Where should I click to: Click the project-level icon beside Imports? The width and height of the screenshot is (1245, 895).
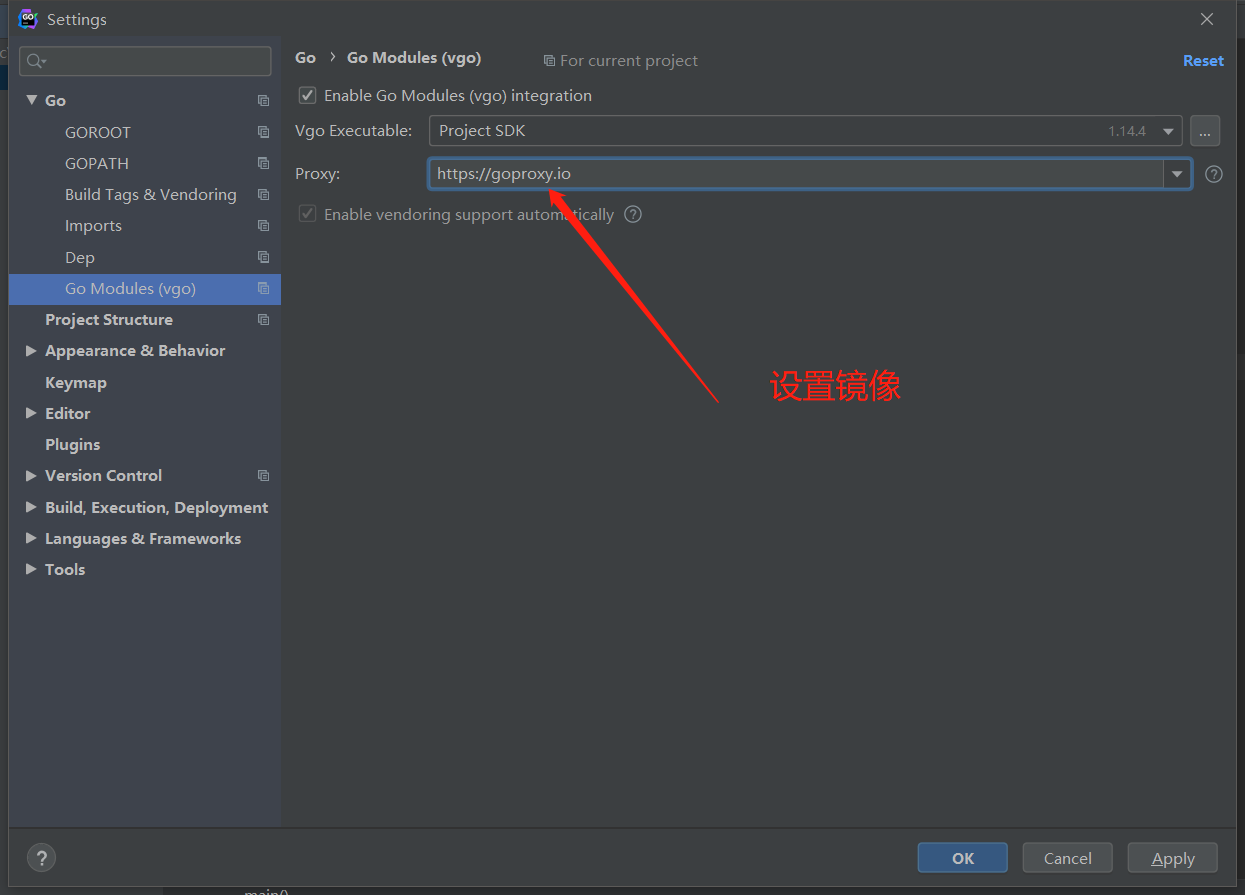coord(263,226)
